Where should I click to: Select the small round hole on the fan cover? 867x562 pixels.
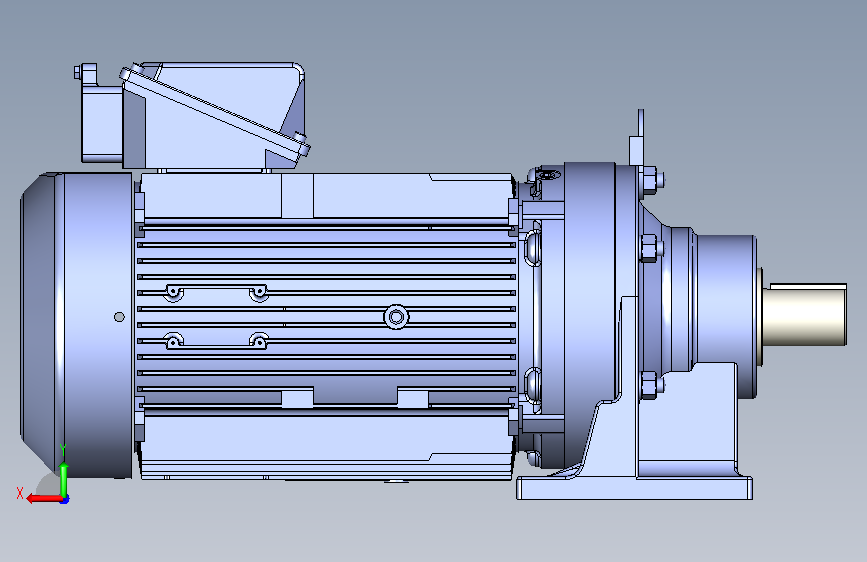[x=119, y=317]
